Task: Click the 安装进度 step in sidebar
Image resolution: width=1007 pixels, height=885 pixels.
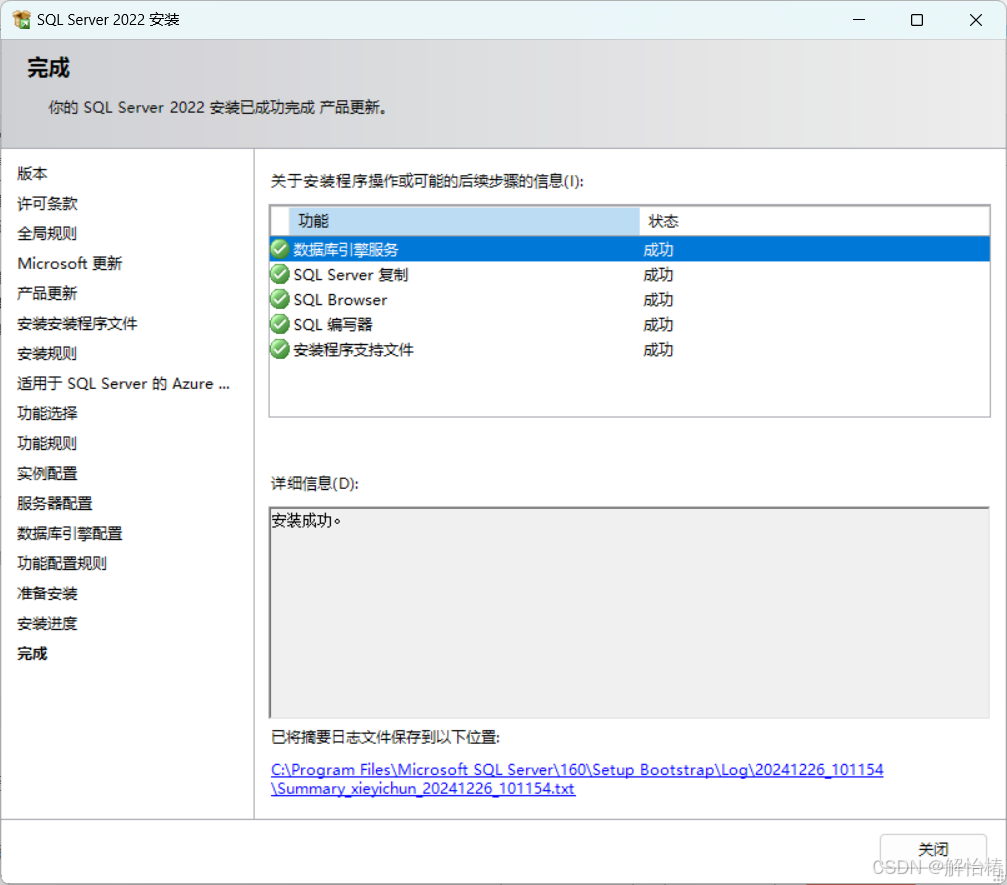Action: (x=47, y=623)
